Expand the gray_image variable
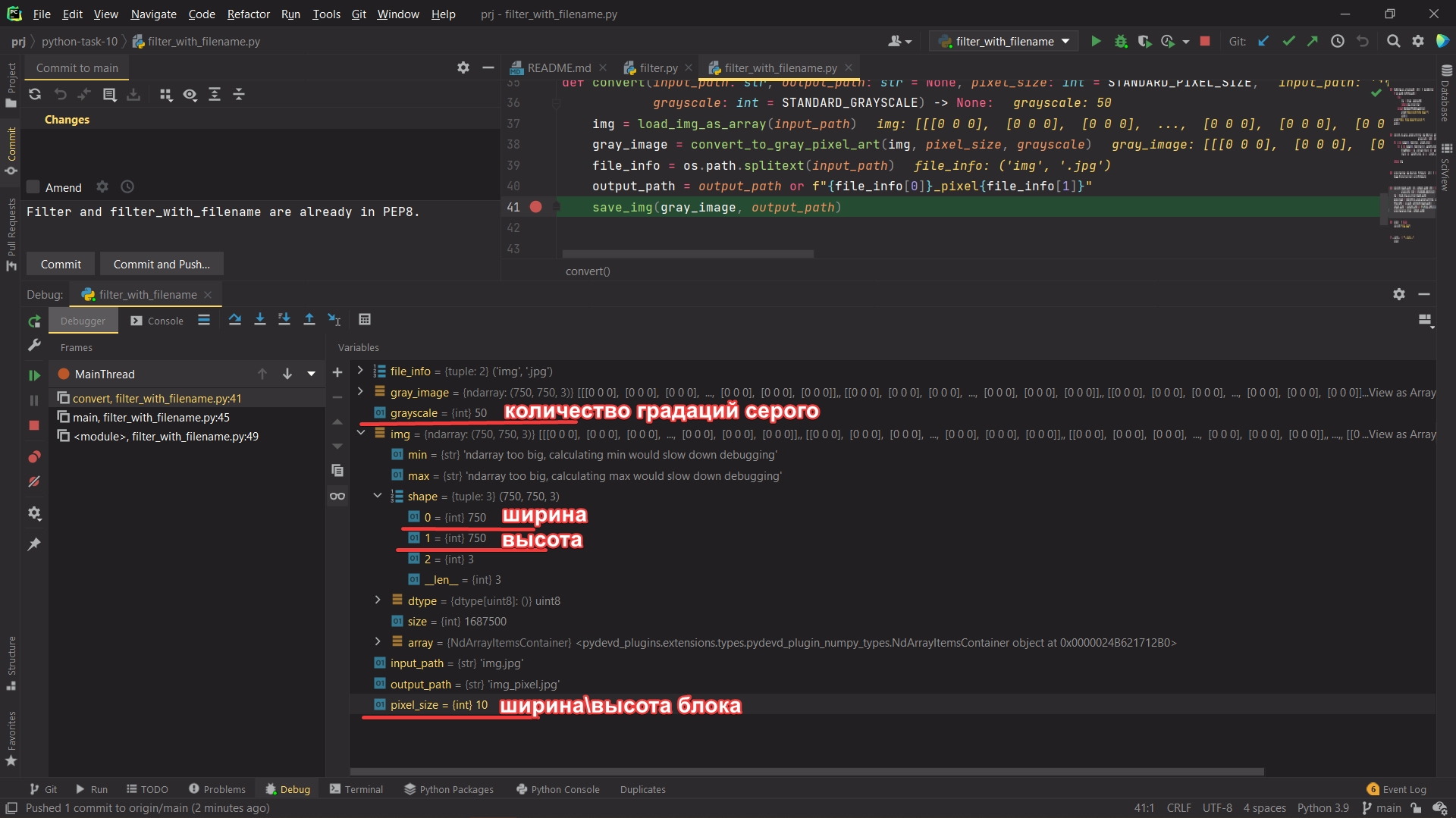1456x818 pixels. point(359,392)
